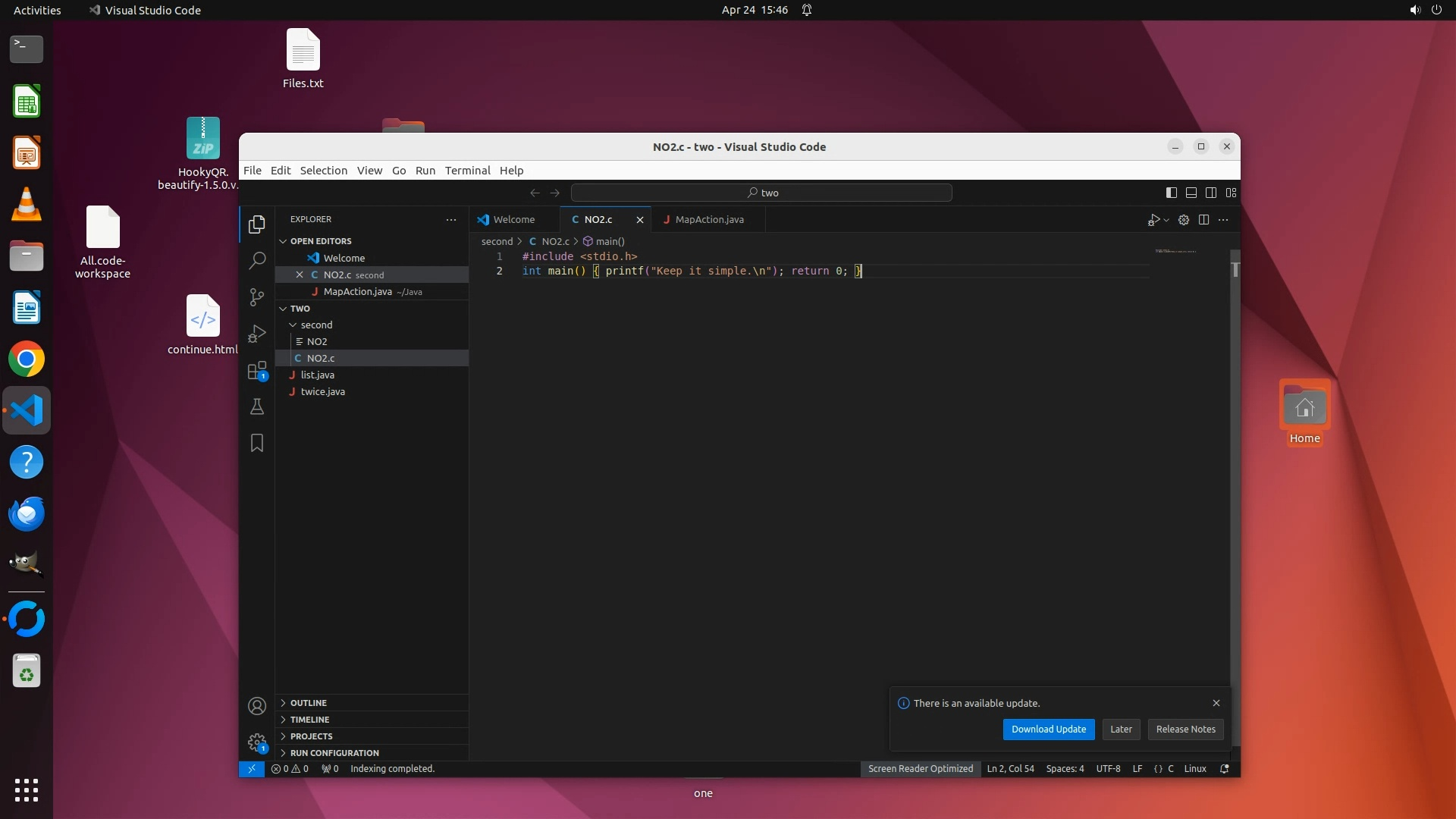Open the Terminal menu
This screenshot has height=819, width=1456.
(467, 171)
